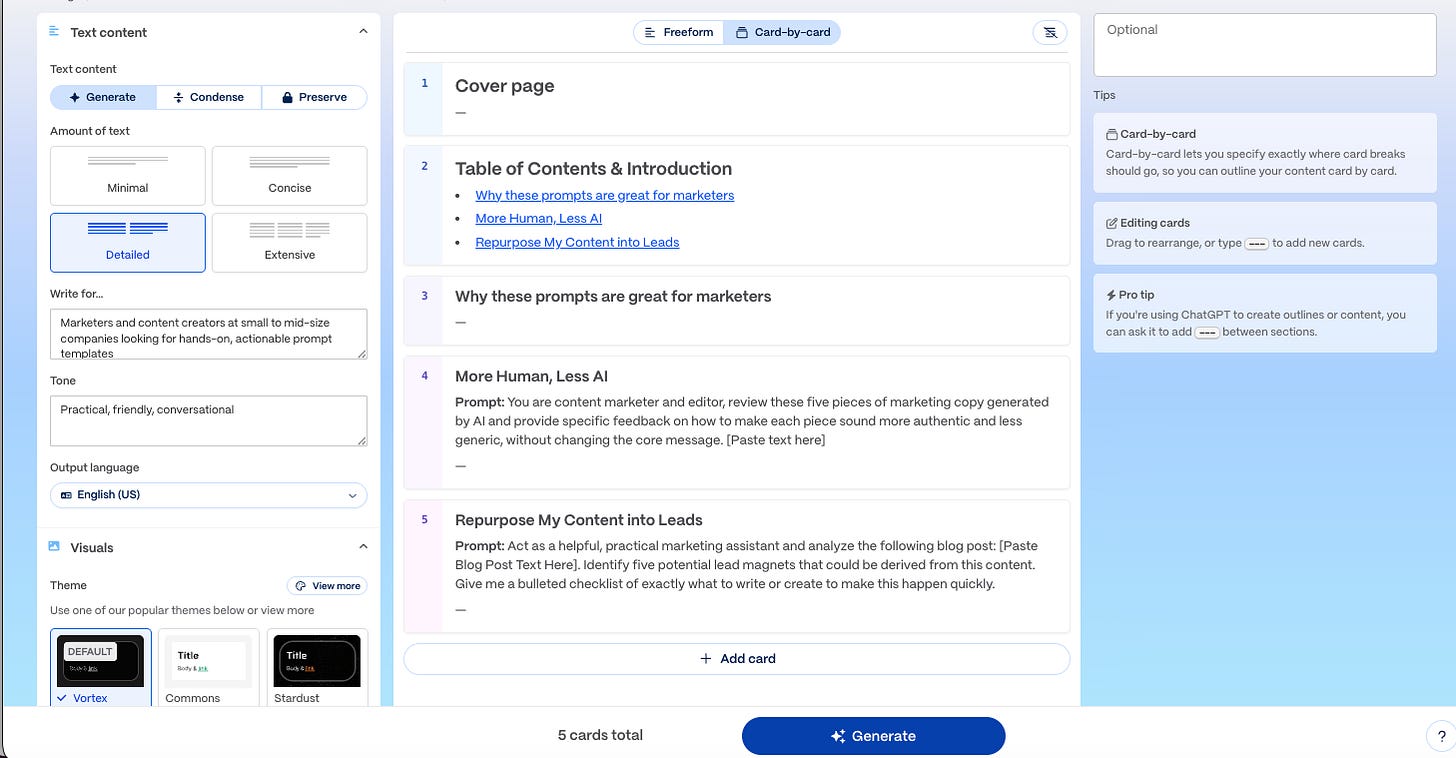
Task: Choose Extensive amount of text
Action: [290, 243]
